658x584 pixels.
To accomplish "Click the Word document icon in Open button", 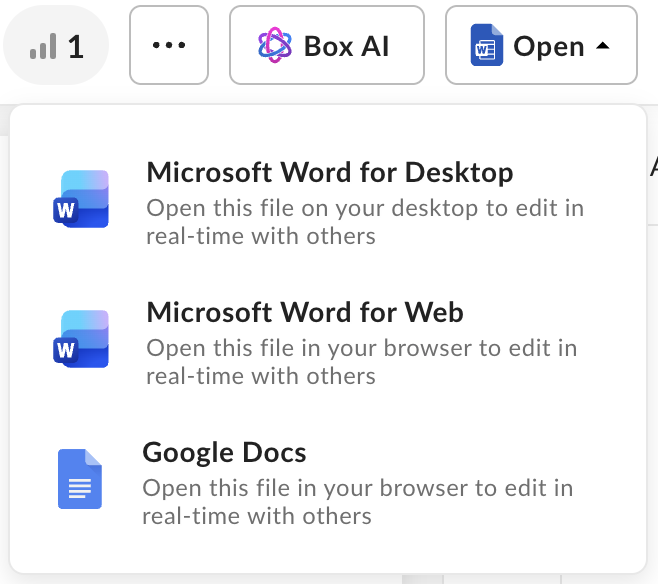I will [487, 45].
